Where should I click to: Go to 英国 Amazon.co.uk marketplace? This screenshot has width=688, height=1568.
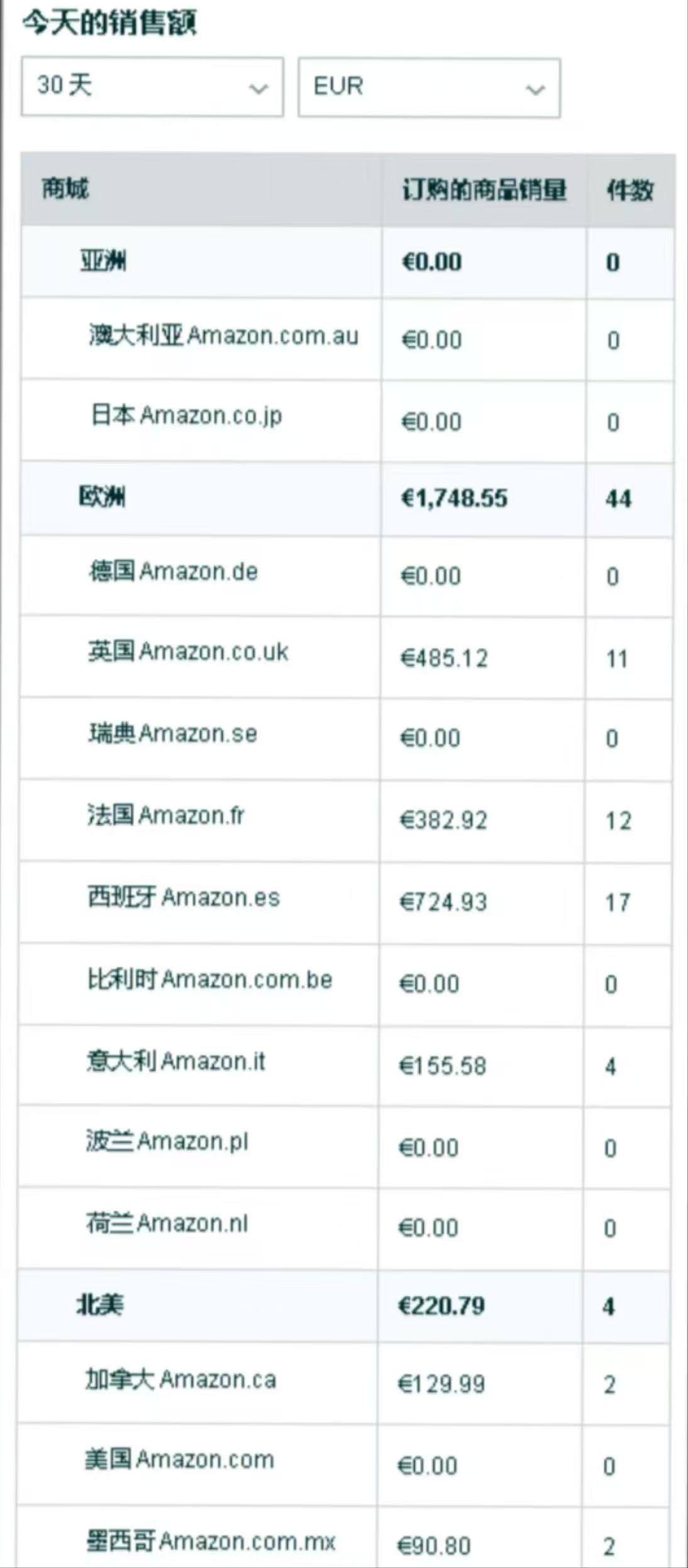188,652
